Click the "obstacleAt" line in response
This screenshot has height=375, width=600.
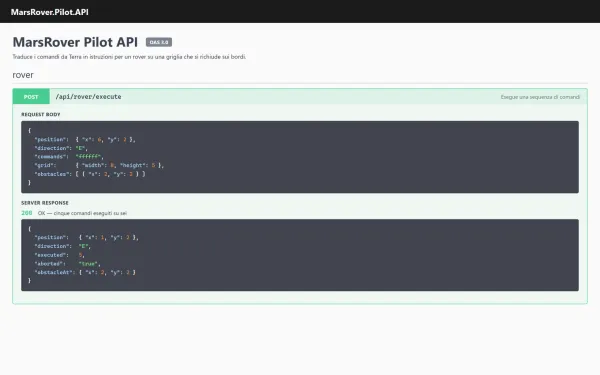85,272
